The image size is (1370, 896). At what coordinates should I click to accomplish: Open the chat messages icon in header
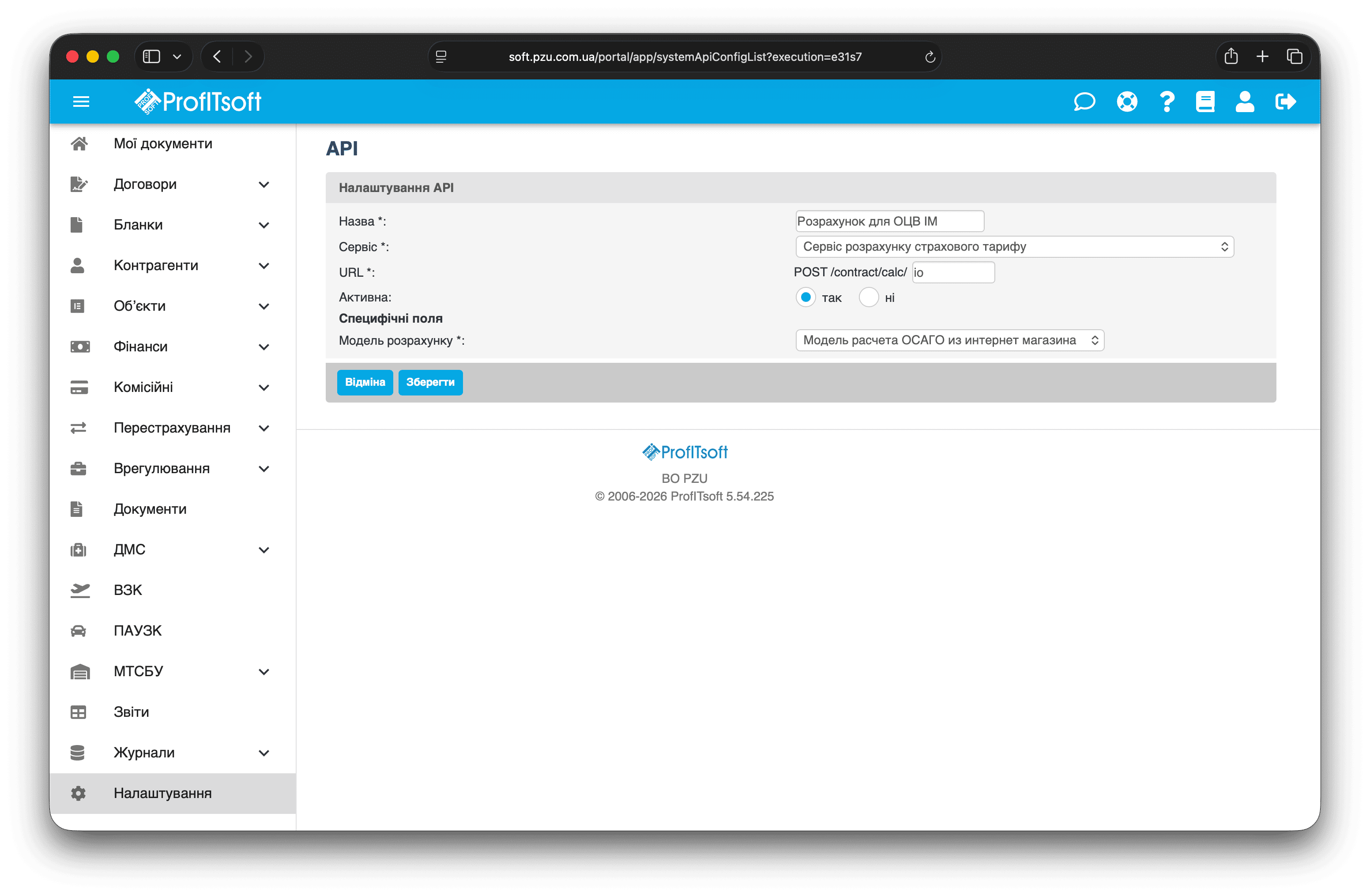[x=1084, y=102]
